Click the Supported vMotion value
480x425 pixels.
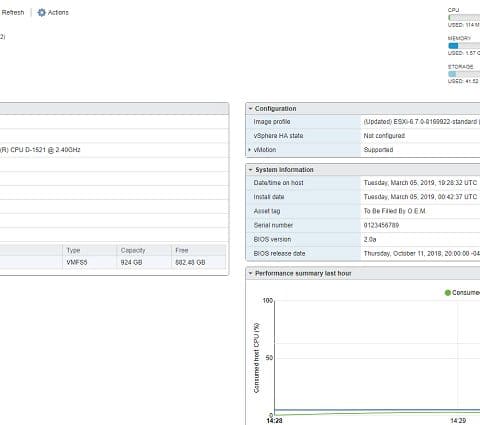pos(378,150)
